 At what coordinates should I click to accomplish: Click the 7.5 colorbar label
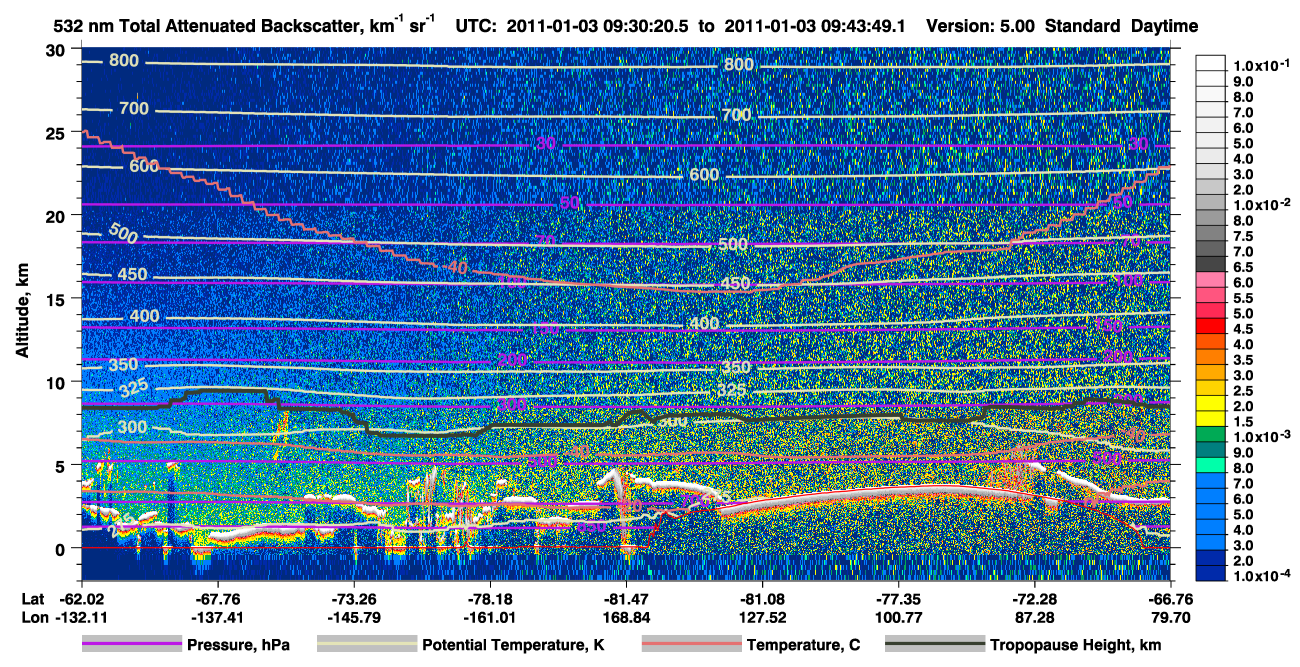pyautogui.click(x=1242, y=236)
